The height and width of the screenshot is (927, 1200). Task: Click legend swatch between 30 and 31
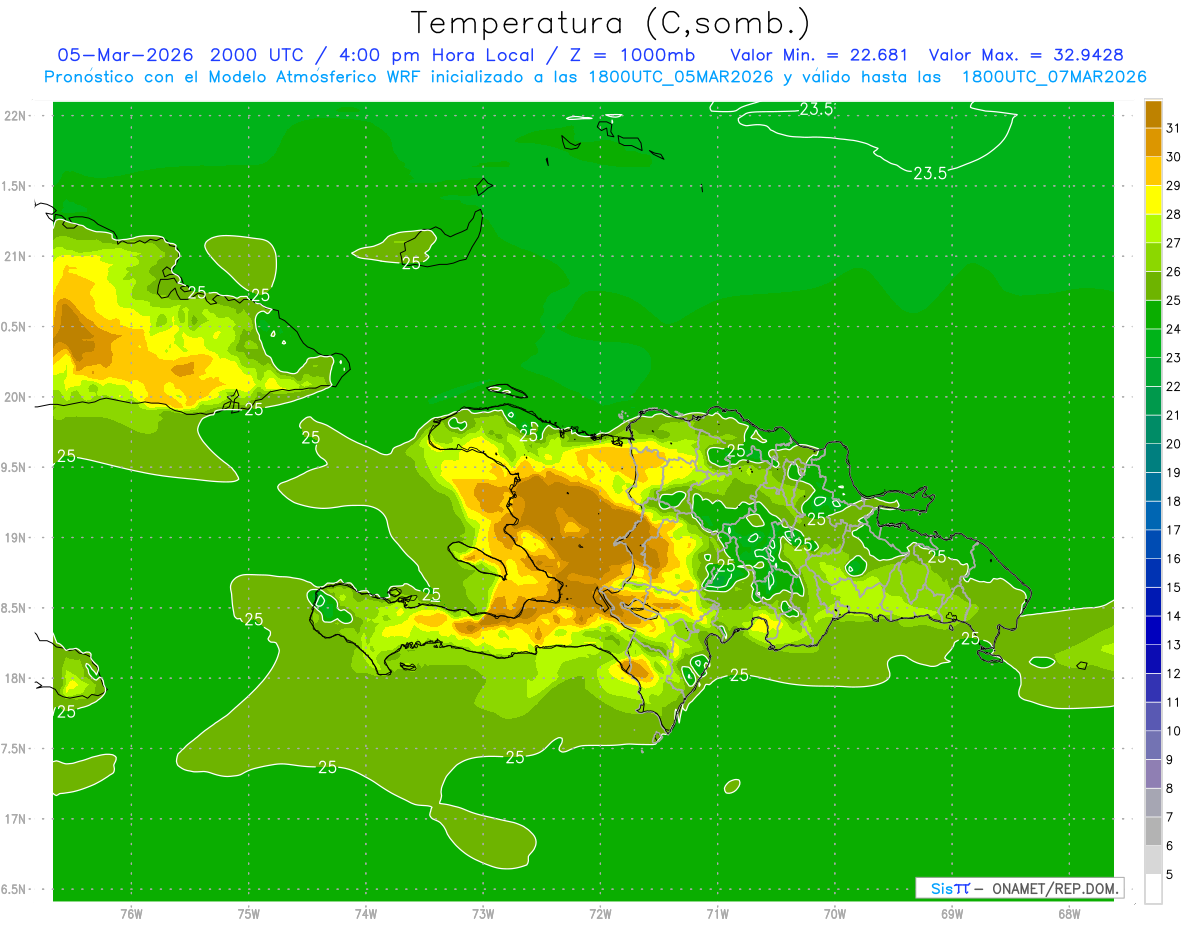pos(1153,143)
